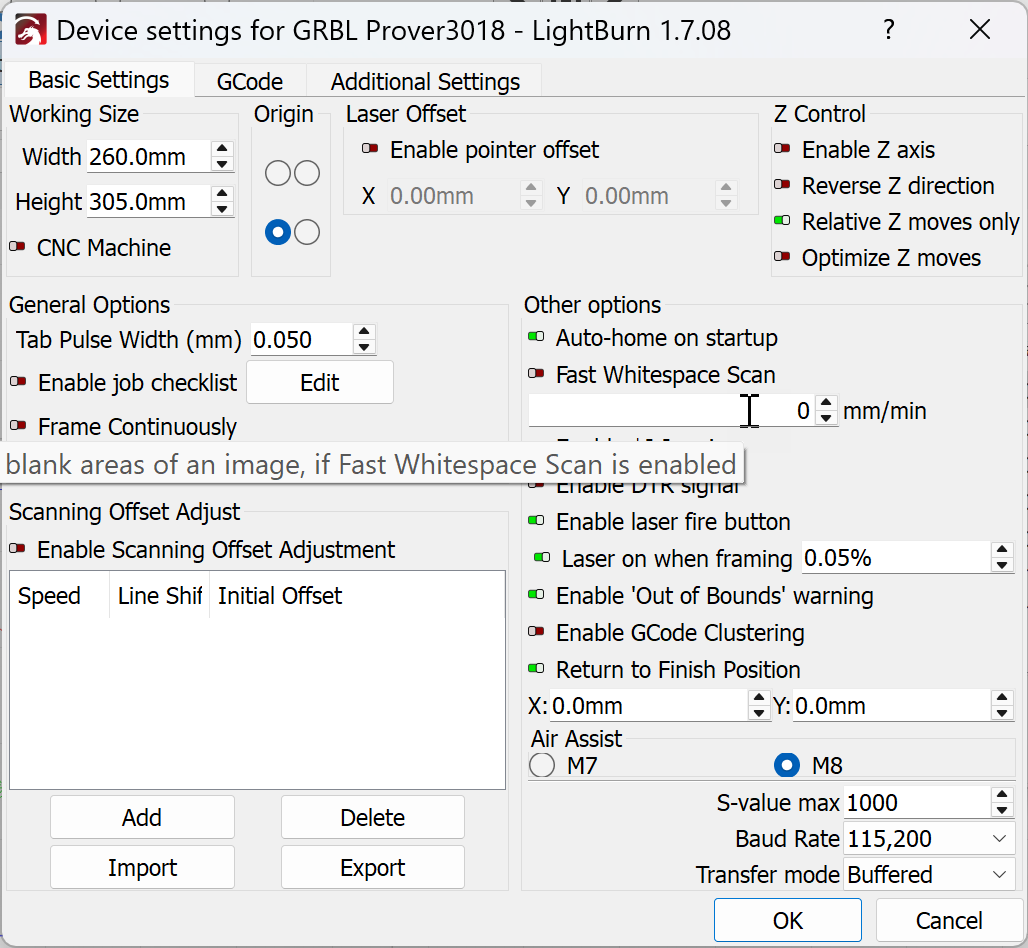
Task: Click the Laser on when framing percentage field
Action: coord(896,558)
